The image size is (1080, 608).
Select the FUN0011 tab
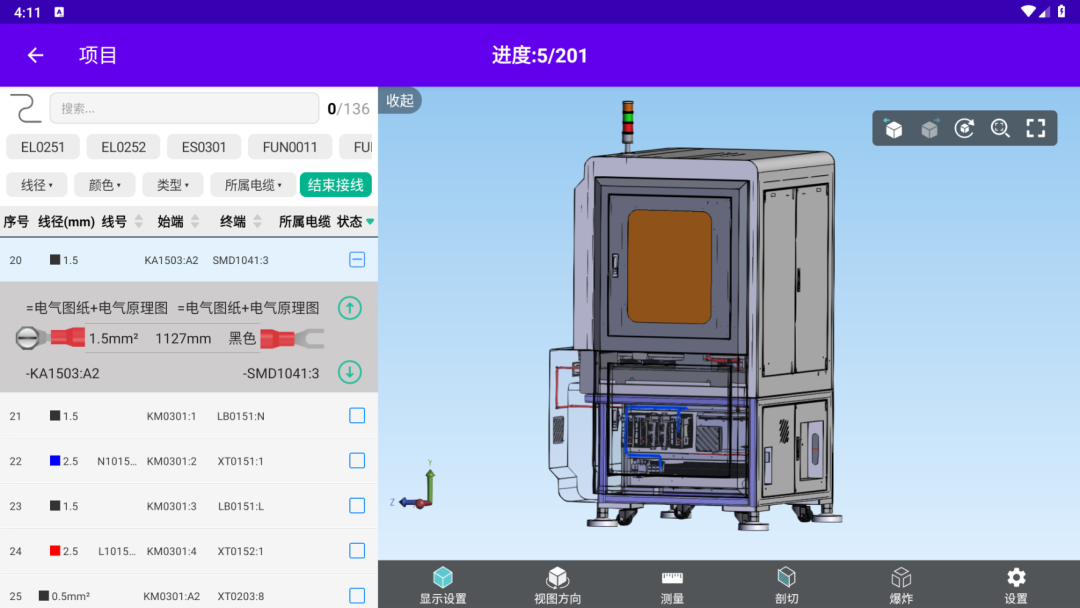click(290, 147)
